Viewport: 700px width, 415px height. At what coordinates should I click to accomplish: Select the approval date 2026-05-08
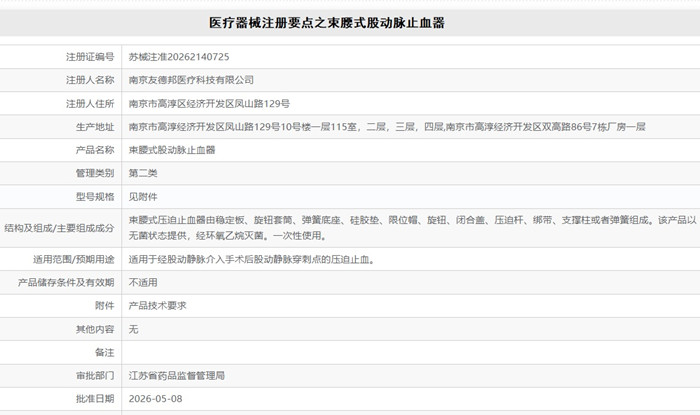click(155, 399)
